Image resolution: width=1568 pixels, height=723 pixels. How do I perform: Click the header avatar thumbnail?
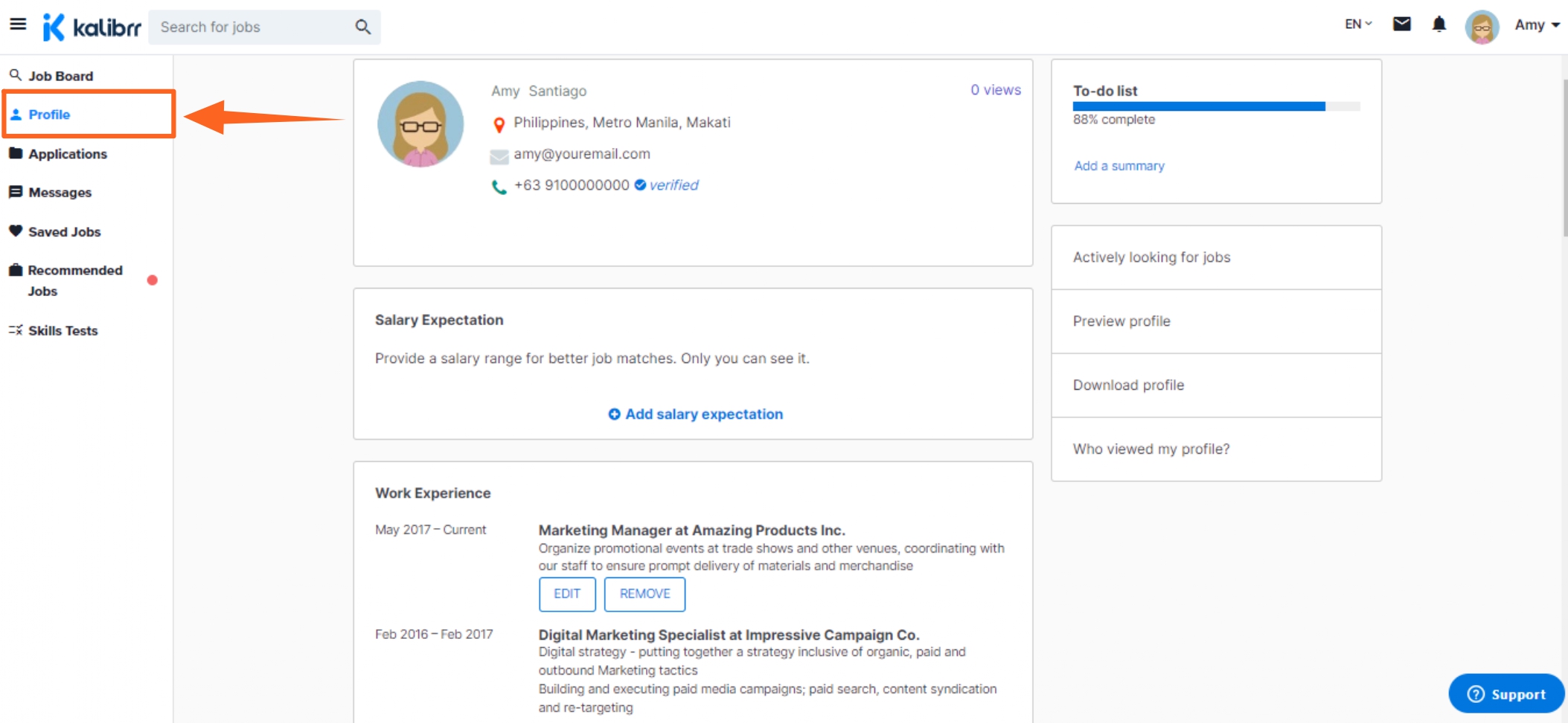click(x=1481, y=27)
